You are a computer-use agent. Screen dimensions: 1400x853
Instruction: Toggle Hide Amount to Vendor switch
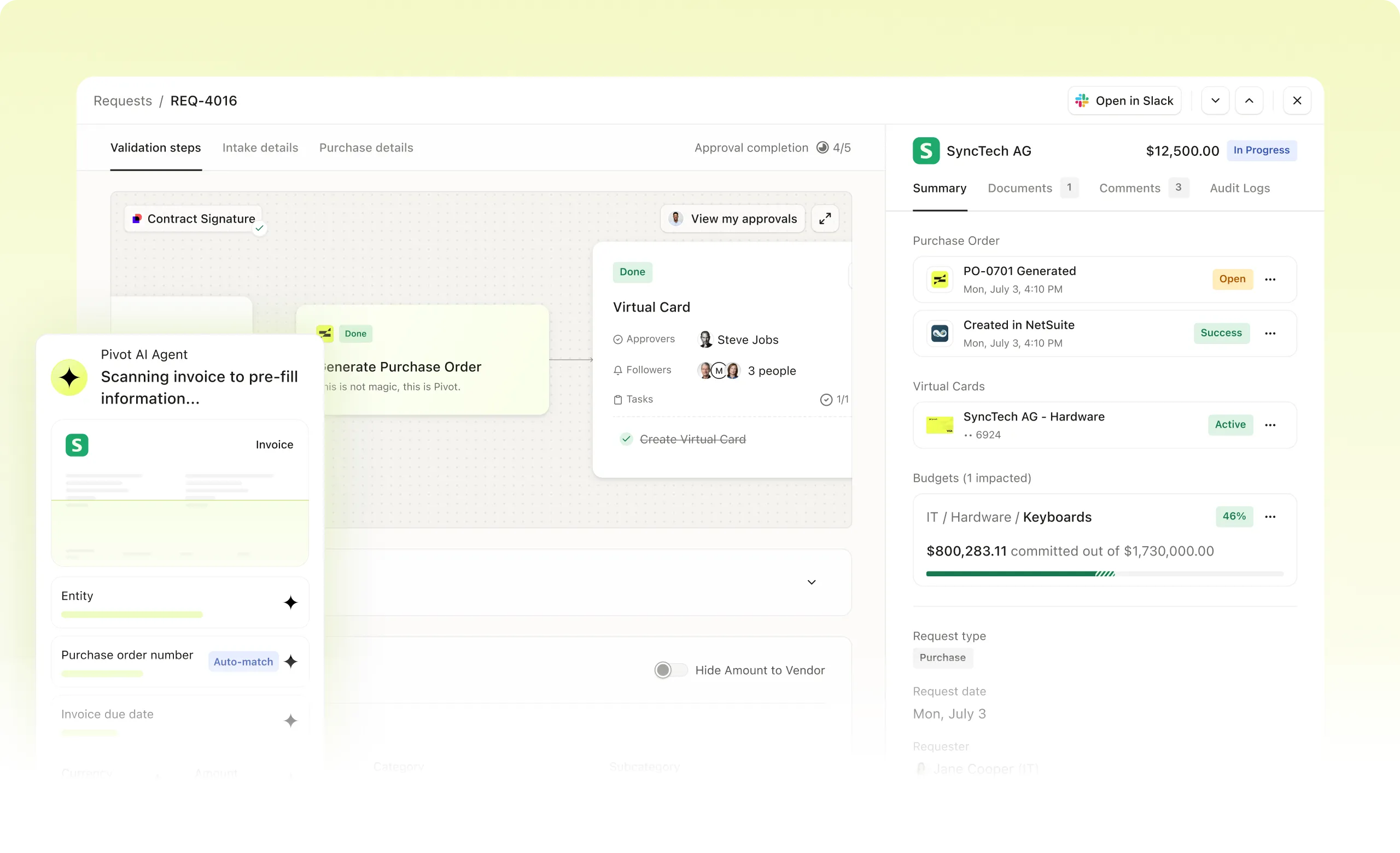pyautogui.click(x=670, y=670)
